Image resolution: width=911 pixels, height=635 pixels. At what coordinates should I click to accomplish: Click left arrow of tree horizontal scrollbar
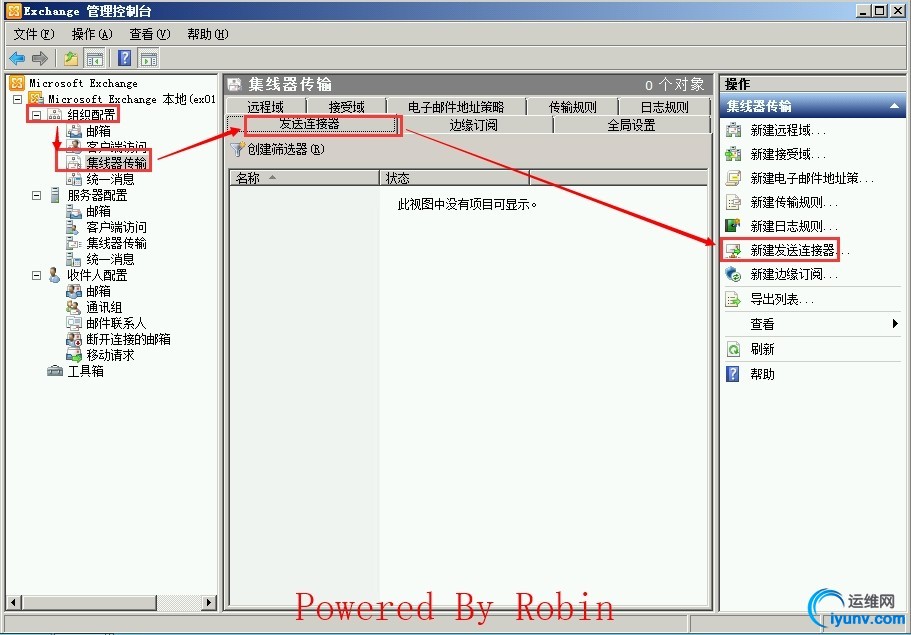click(x=14, y=602)
